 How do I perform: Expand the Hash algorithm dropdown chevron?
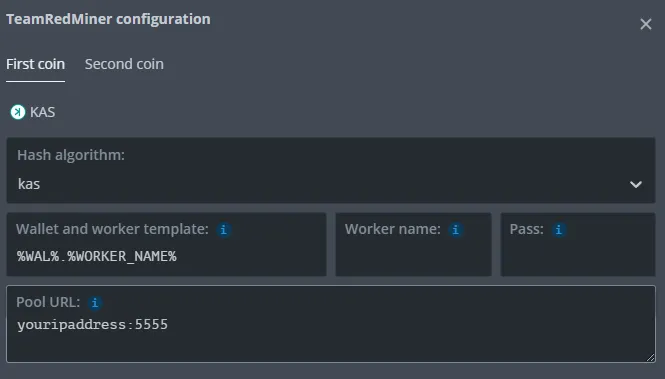tap(635, 184)
